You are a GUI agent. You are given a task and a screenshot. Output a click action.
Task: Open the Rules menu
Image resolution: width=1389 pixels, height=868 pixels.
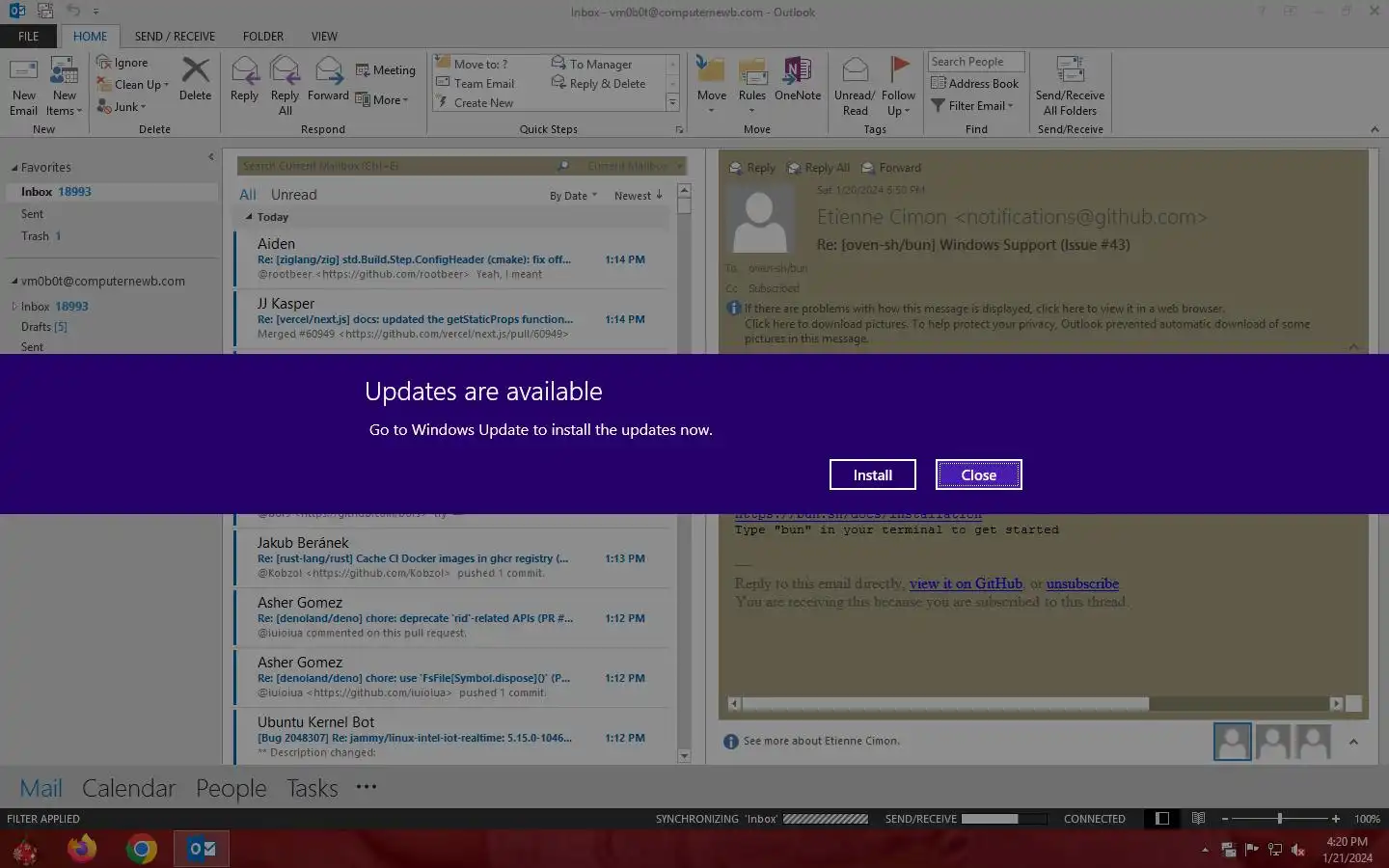tap(752, 87)
